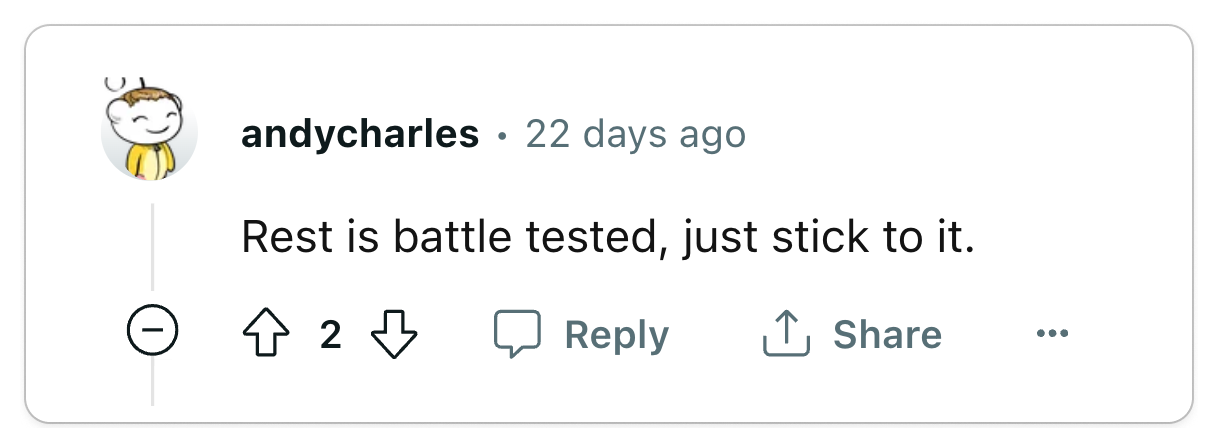The image size is (1218, 448).
Task: Collapse the comment thread with minus circle
Action: 152,330
